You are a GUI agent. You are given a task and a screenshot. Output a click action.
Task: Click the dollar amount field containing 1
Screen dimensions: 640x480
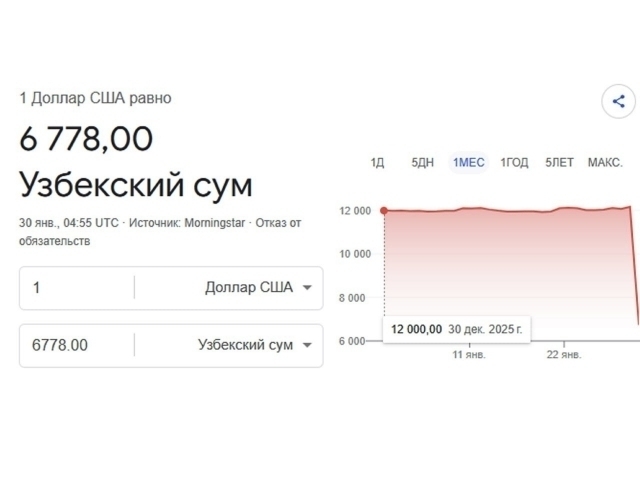80,288
